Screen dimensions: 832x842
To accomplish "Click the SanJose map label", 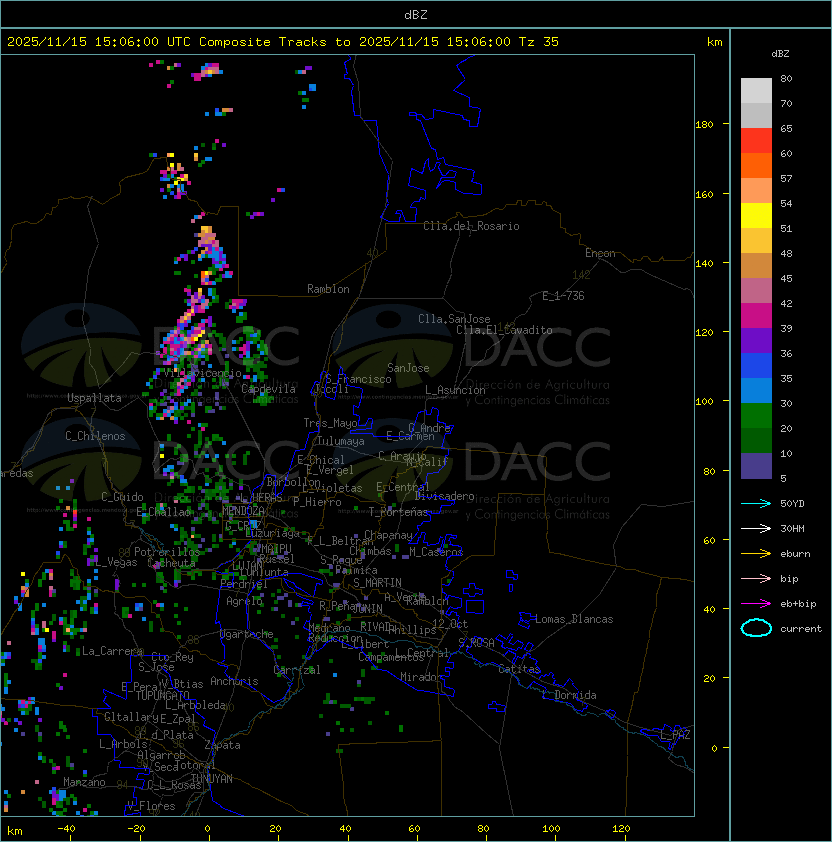I will [x=408, y=368].
